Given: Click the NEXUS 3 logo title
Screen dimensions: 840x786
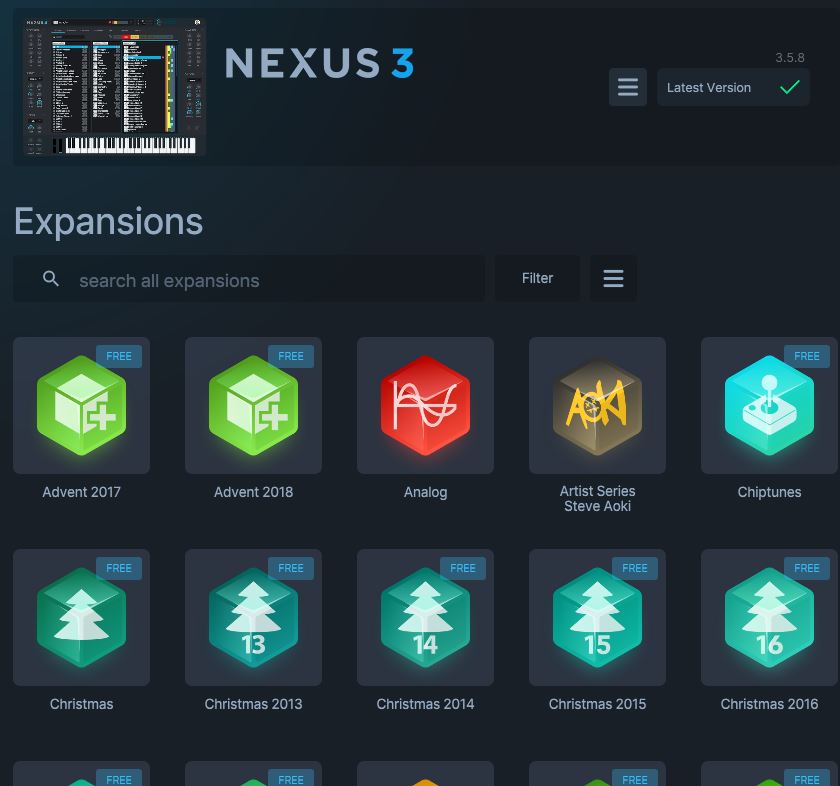Looking at the screenshot, I should point(320,63).
